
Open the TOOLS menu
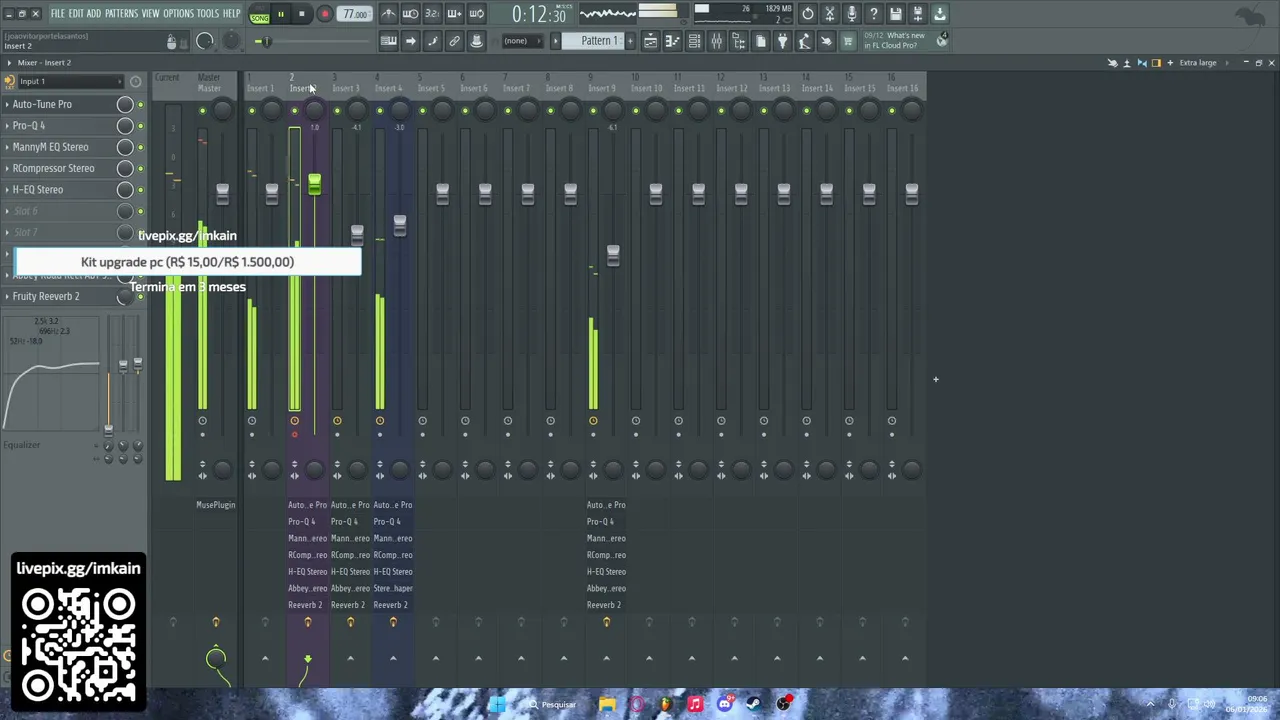click(208, 14)
